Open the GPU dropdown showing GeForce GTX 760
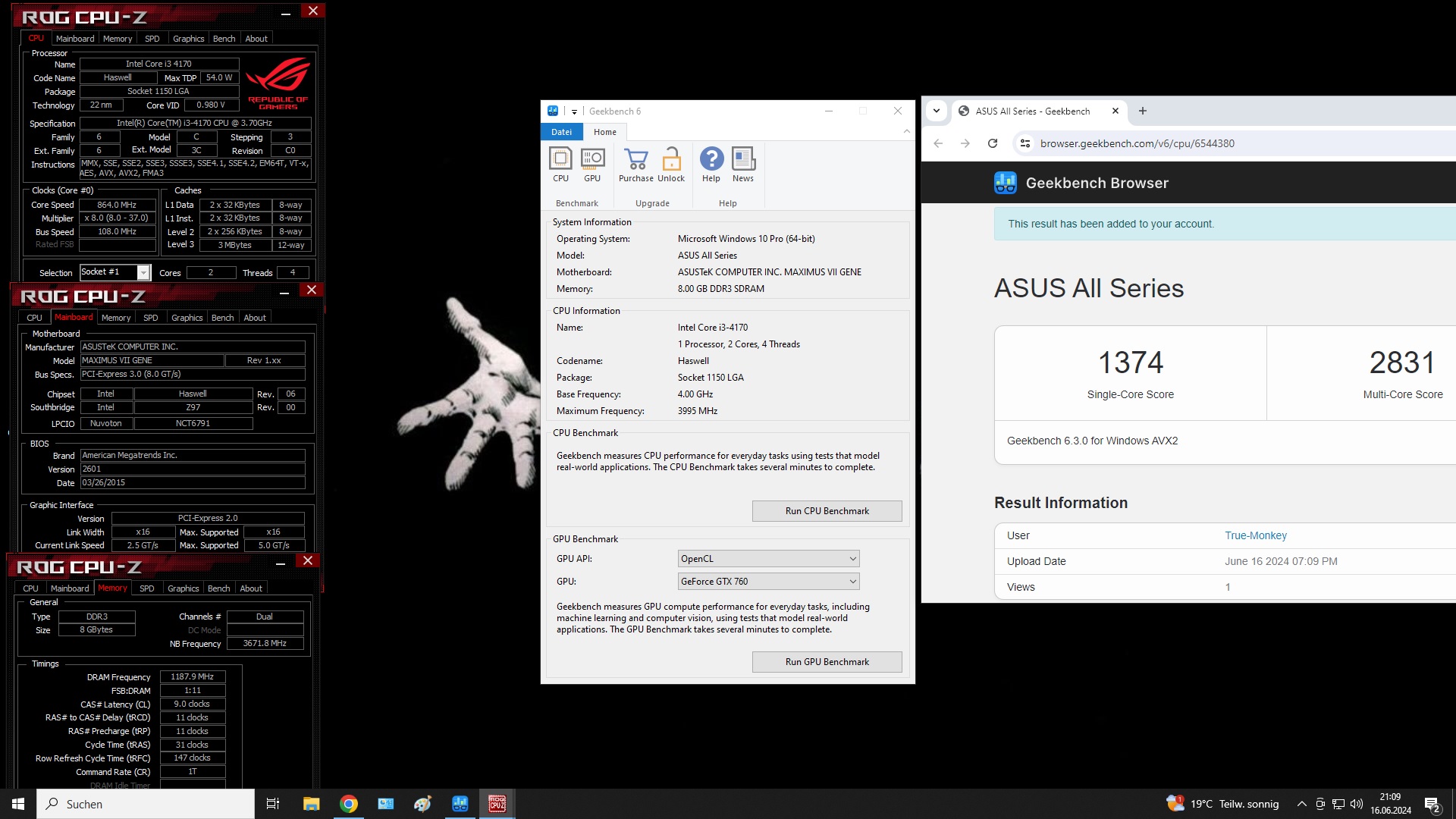 coord(768,582)
